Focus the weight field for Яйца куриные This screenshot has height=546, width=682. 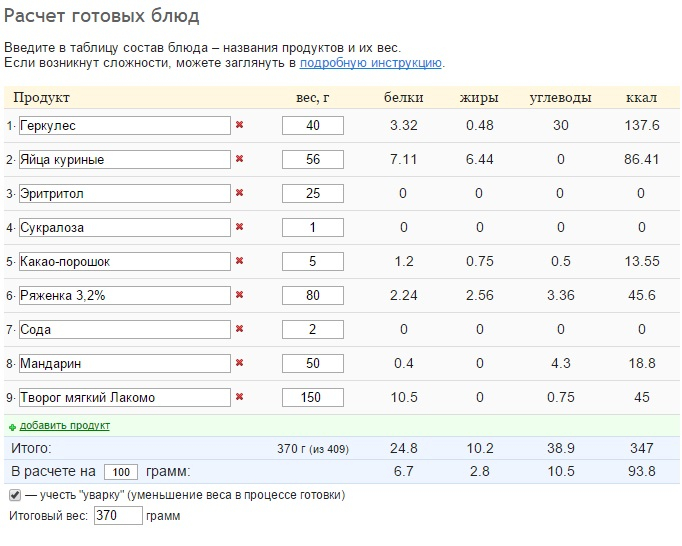(x=312, y=160)
